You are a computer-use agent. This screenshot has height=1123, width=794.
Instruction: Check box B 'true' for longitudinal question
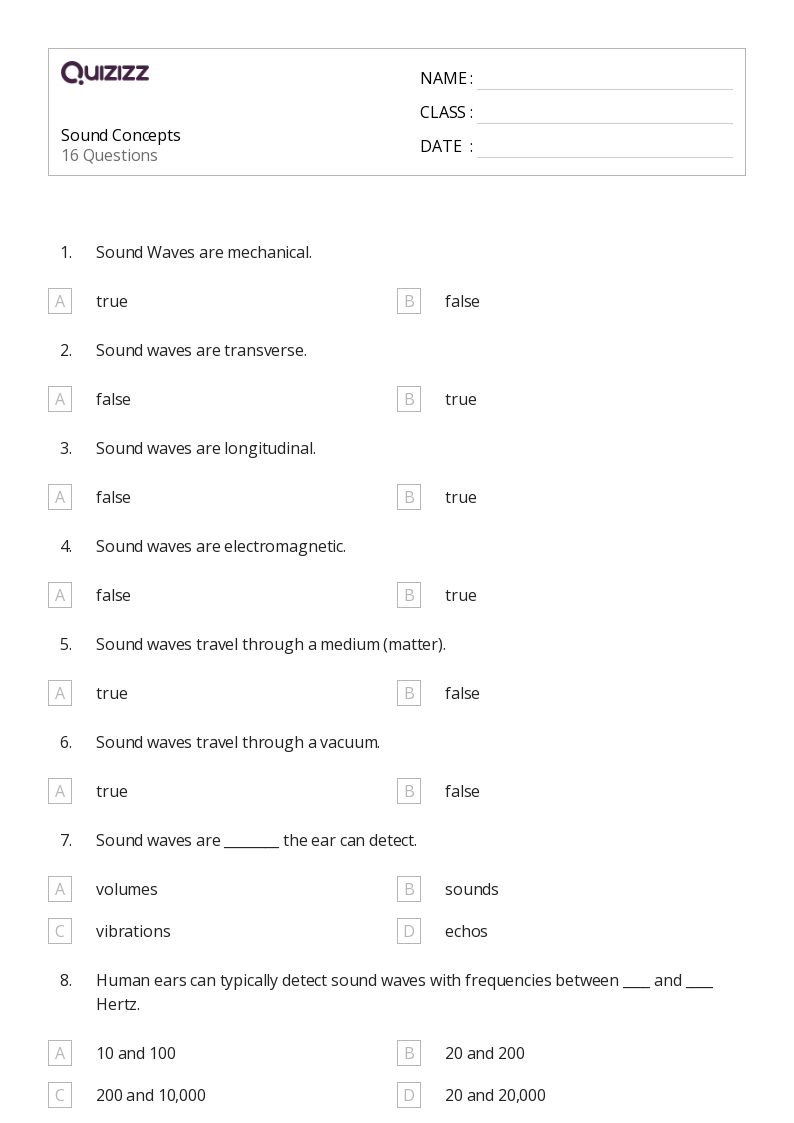click(x=409, y=497)
